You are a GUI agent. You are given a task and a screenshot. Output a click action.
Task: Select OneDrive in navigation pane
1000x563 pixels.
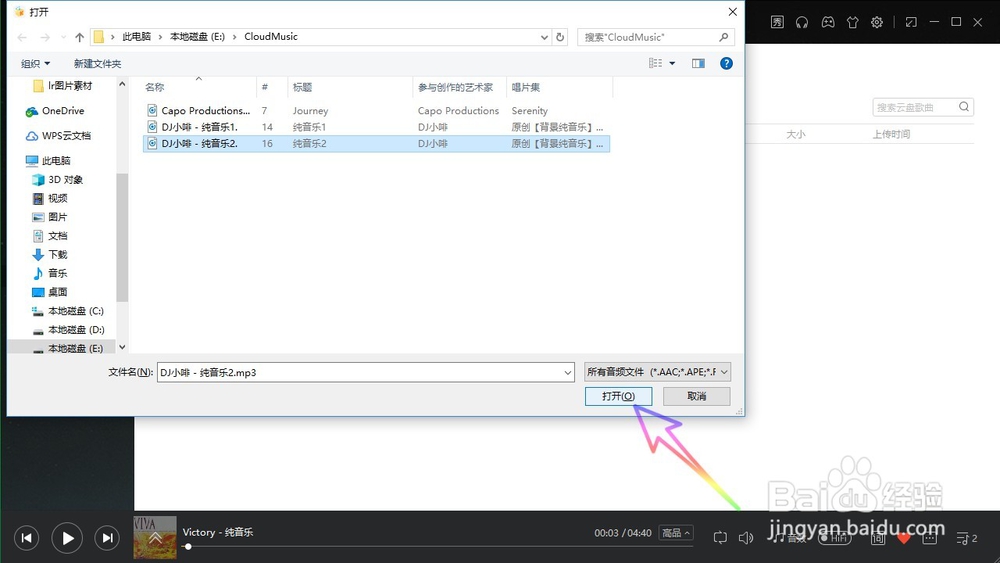[55, 111]
